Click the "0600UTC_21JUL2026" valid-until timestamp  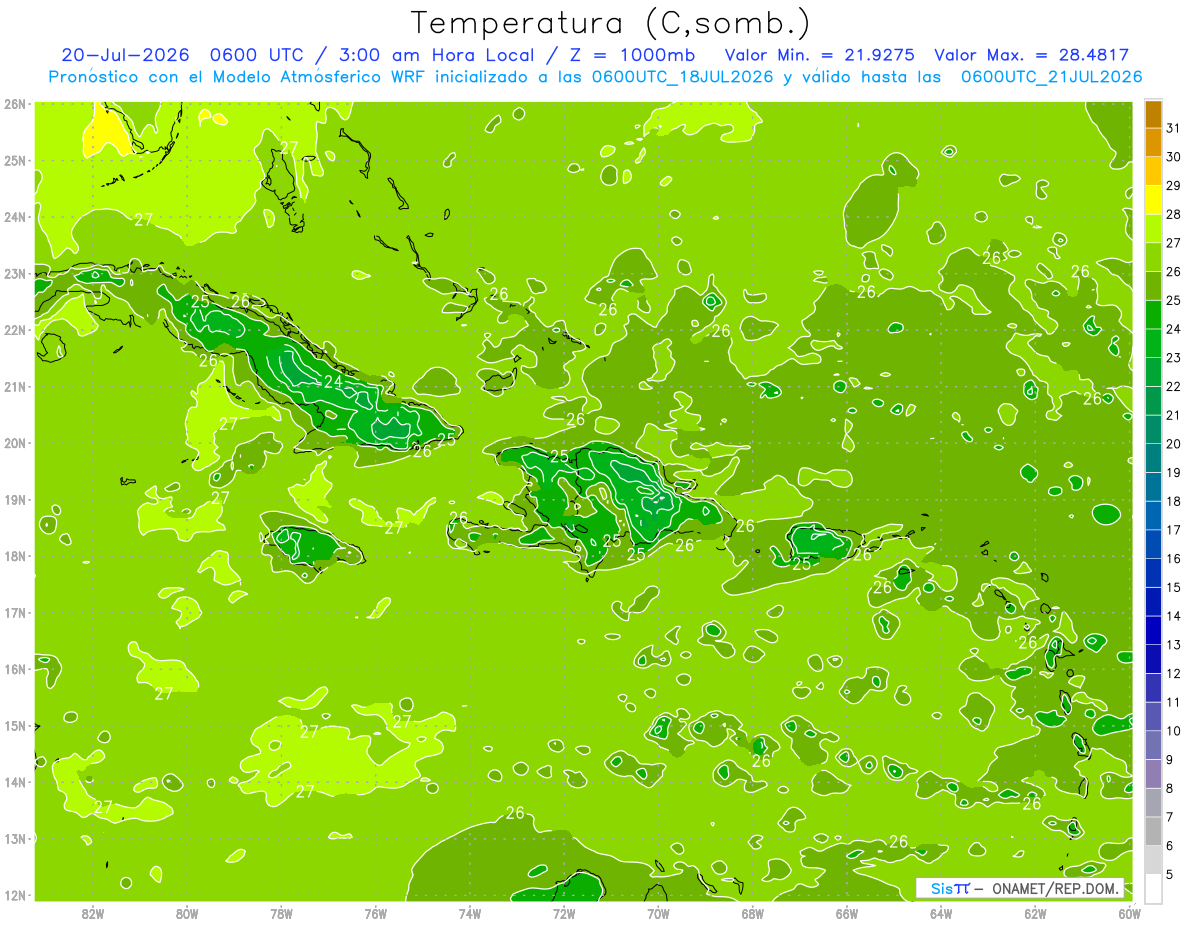click(1051, 77)
